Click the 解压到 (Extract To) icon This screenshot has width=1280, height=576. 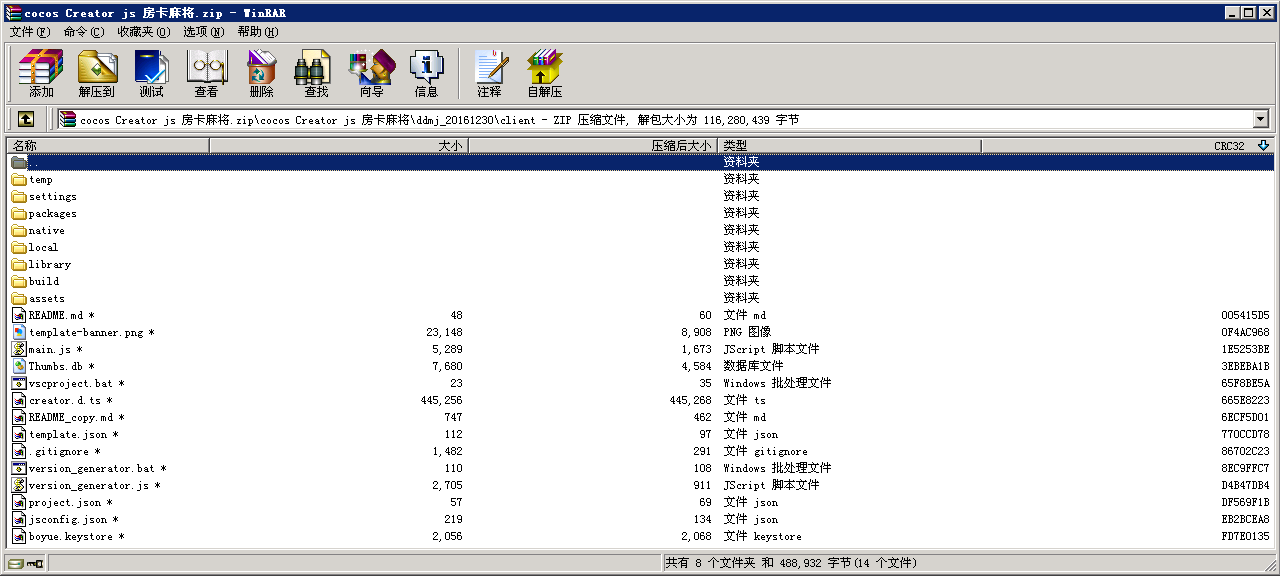click(x=97, y=73)
